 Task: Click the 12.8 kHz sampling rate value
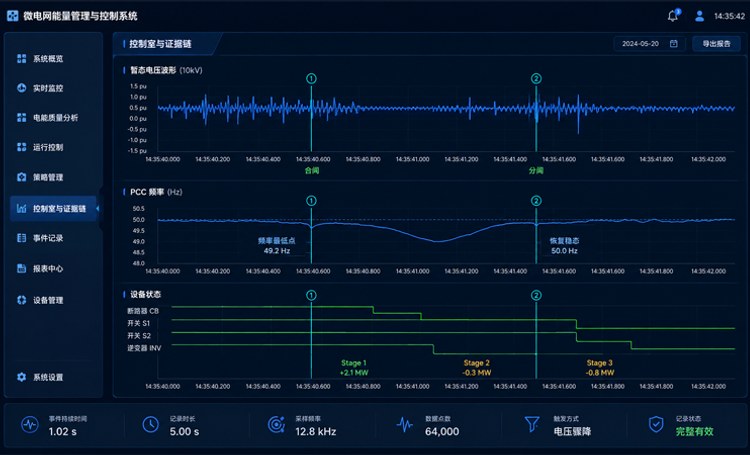[x=316, y=431]
